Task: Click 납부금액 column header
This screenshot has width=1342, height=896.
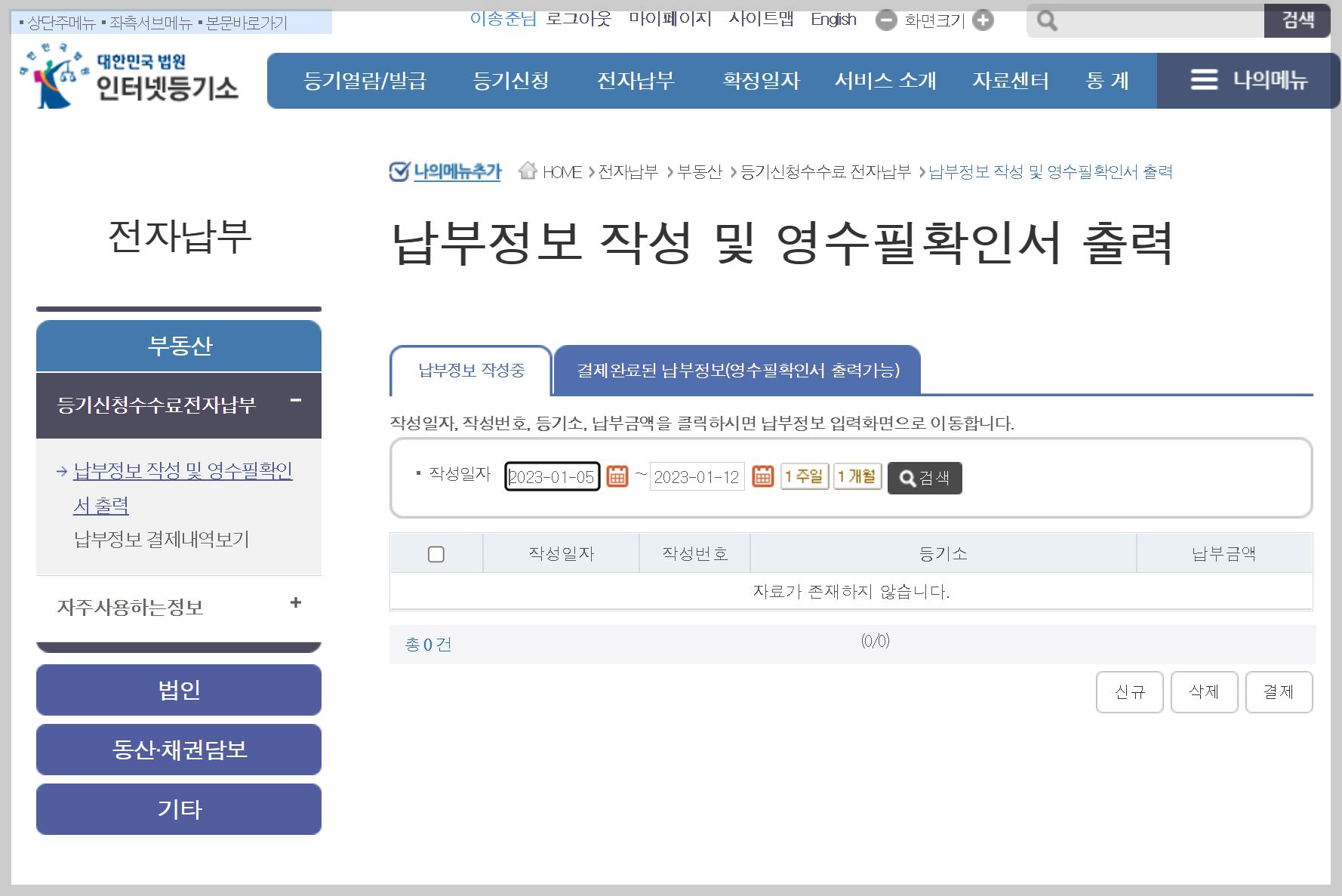Action: click(1224, 553)
